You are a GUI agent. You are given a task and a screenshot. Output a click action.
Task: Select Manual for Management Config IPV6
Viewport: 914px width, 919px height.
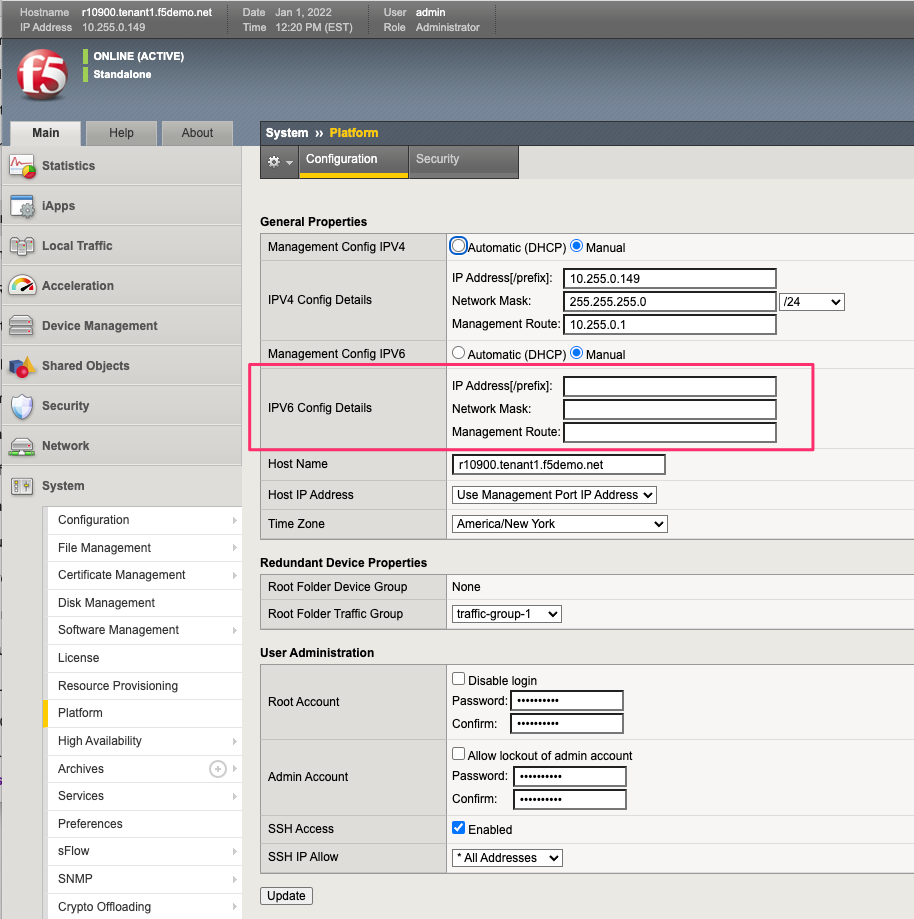(x=577, y=353)
